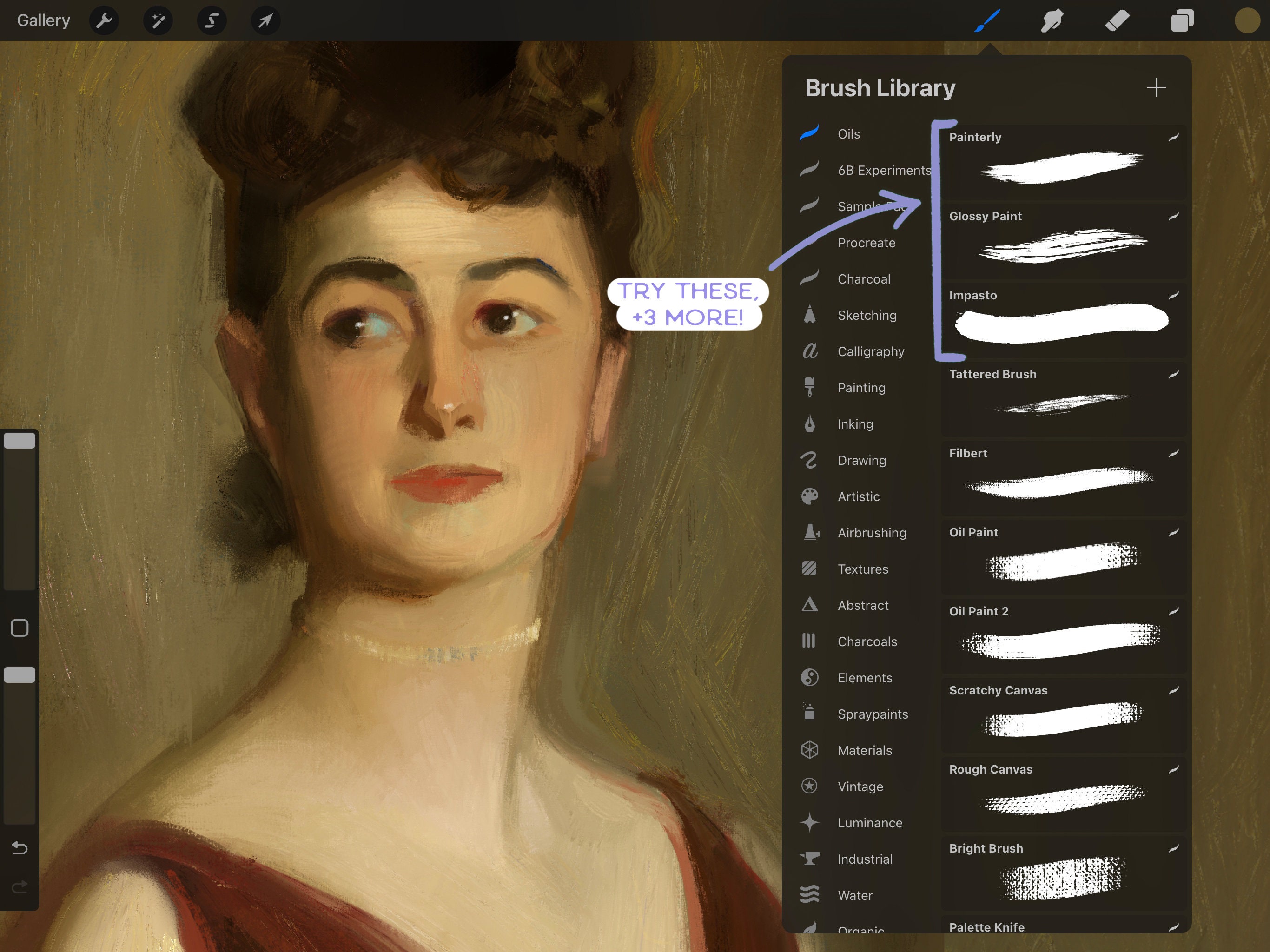Open the Actions wrench menu
This screenshot has width=1270, height=952.
tap(104, 20)
